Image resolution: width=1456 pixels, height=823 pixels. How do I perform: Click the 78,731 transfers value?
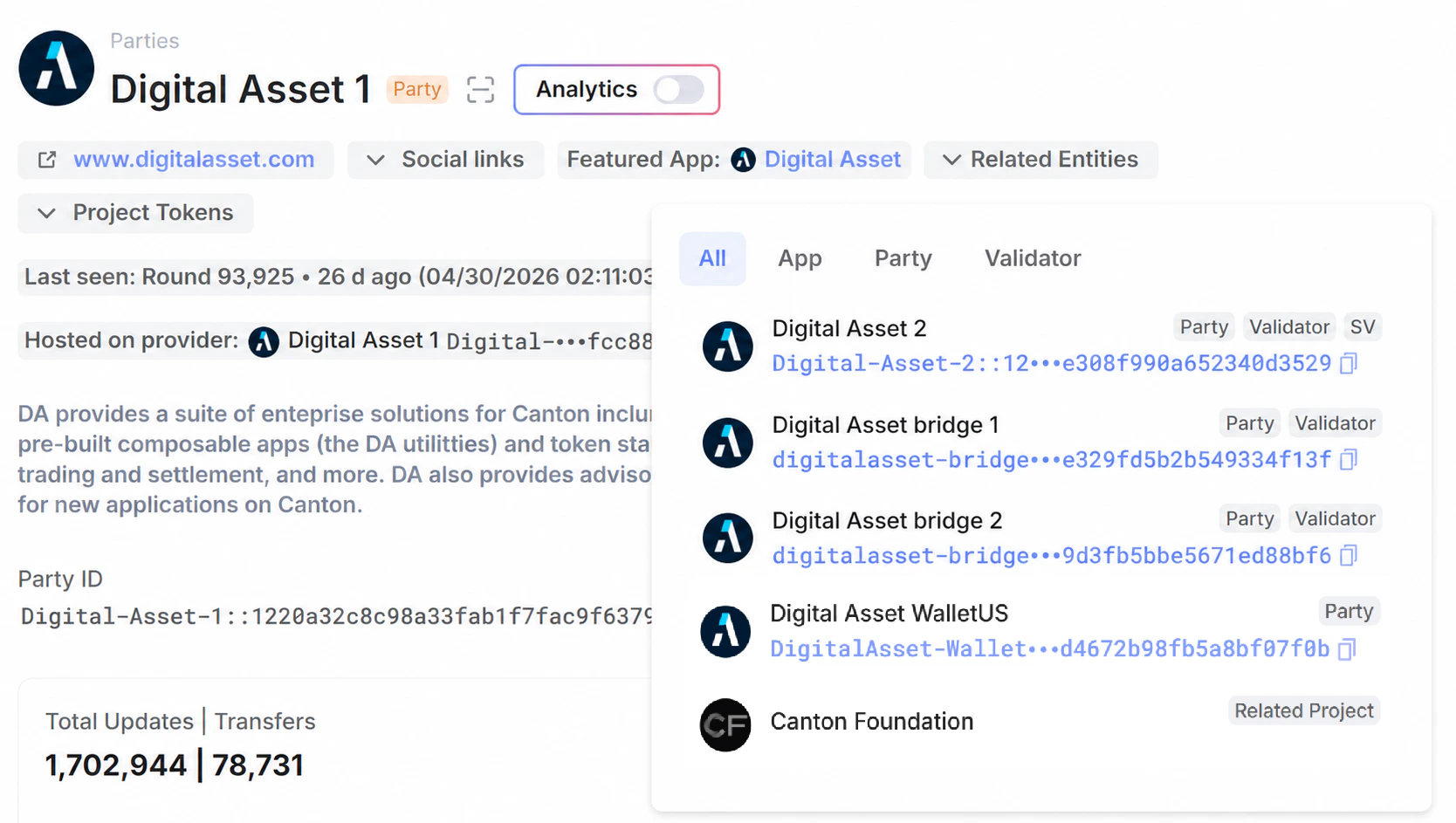(258, 765)
